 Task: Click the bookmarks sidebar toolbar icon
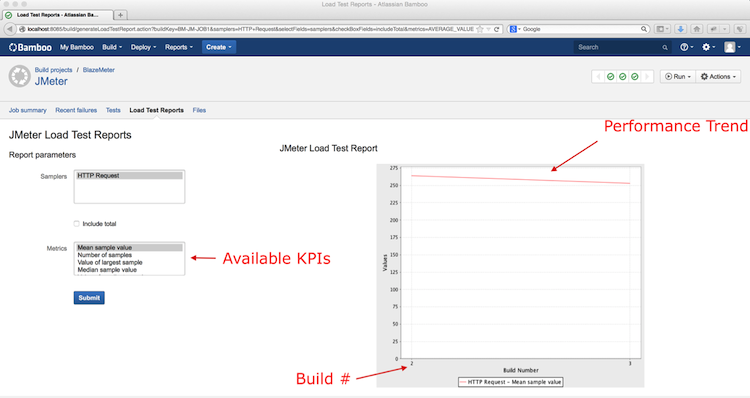[x=662, y=29]
